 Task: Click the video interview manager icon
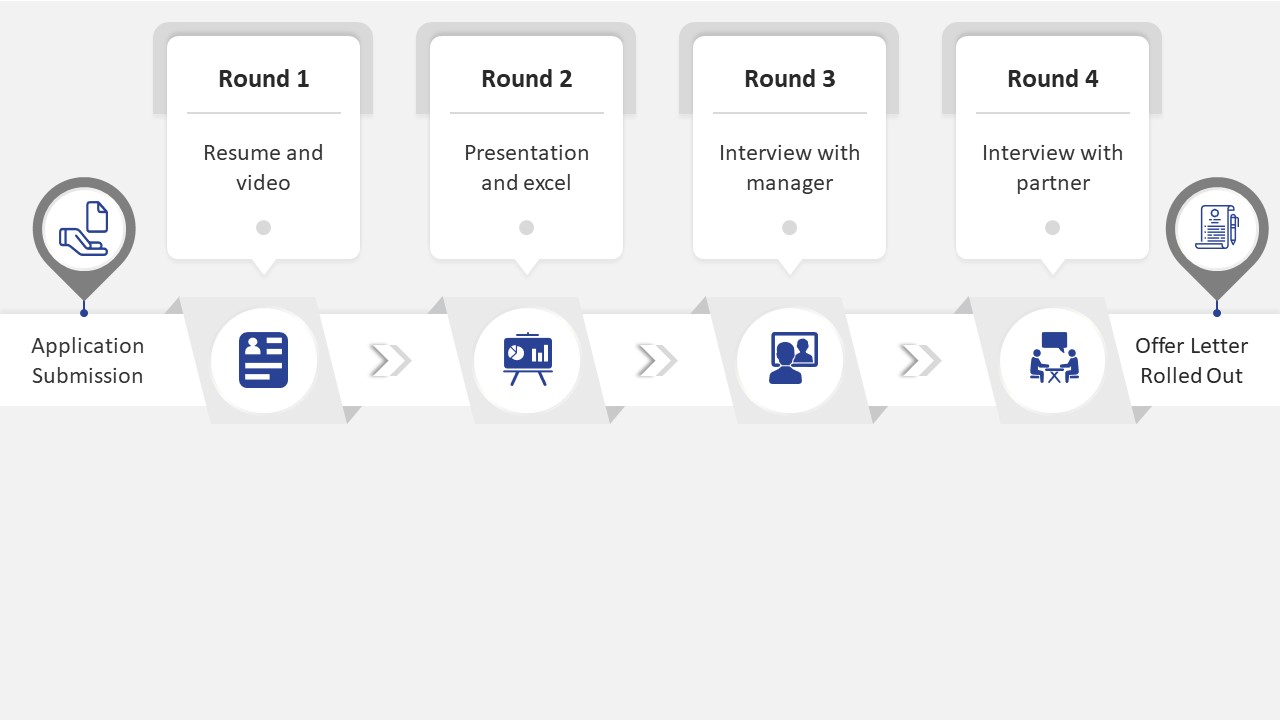(x=790, y=359)
